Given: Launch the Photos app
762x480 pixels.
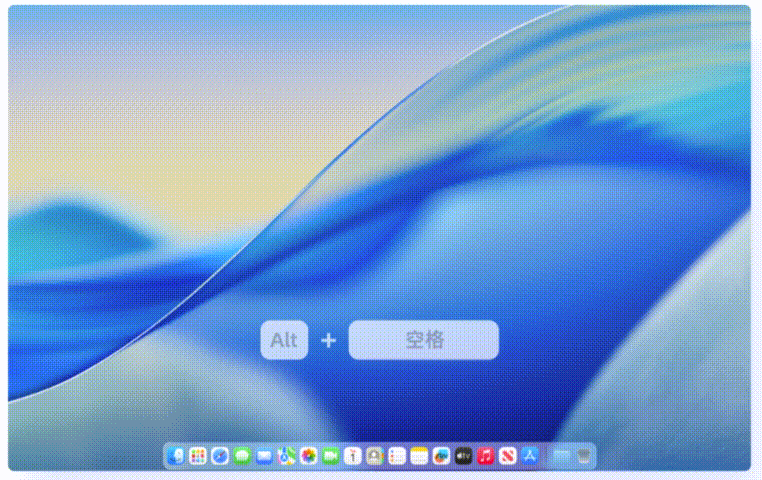Looking at the screenshot, I should coord(308,456).
